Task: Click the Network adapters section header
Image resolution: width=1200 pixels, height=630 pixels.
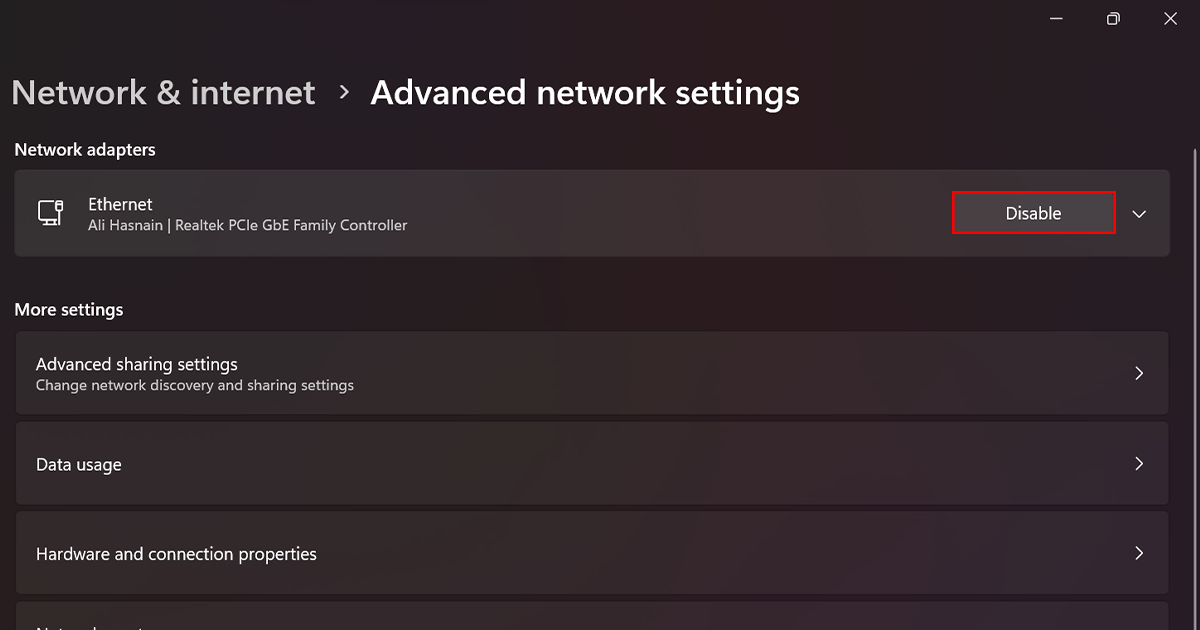Action: point(85,149)
